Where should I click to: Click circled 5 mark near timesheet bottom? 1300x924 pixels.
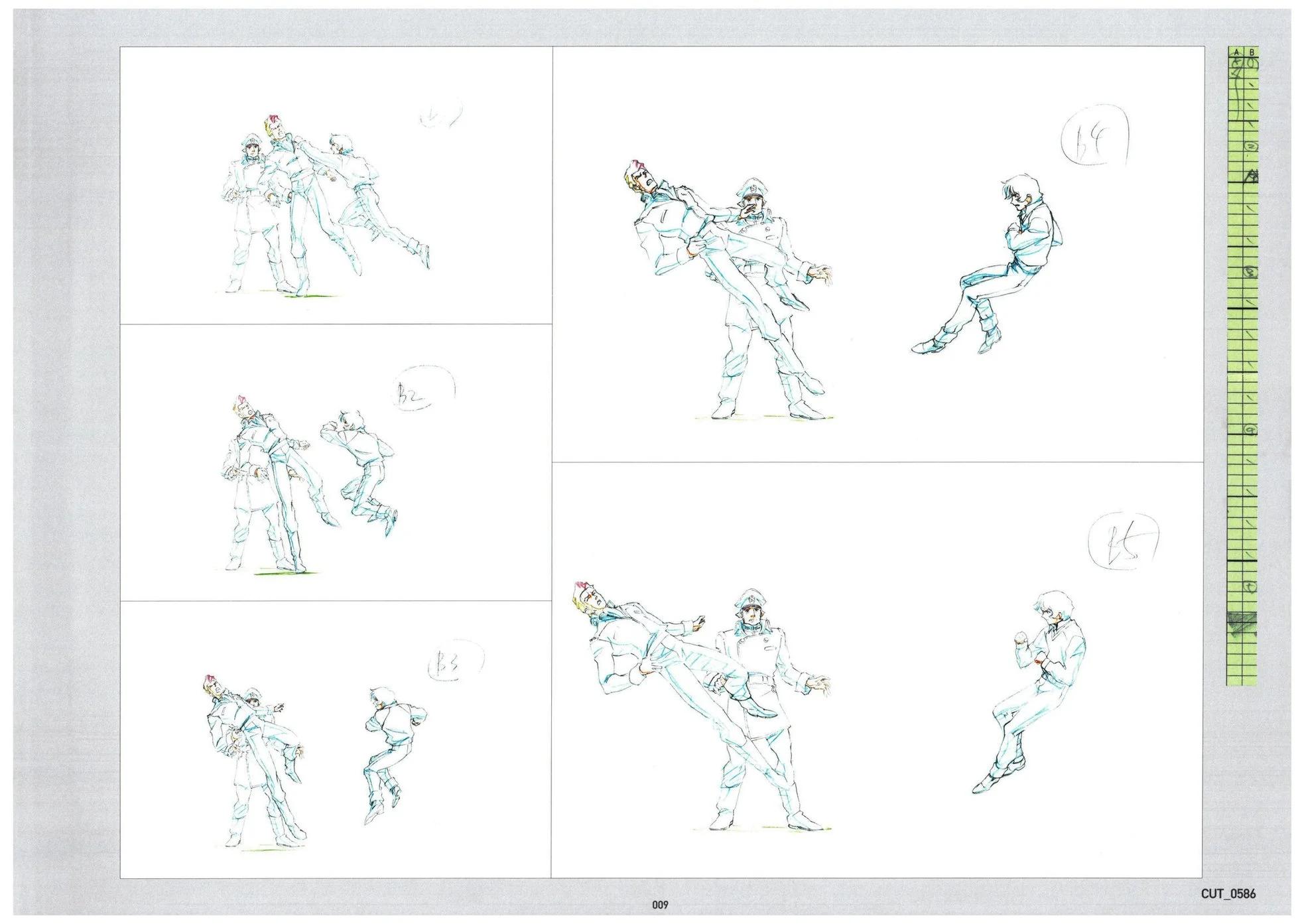coord(1251,586)
